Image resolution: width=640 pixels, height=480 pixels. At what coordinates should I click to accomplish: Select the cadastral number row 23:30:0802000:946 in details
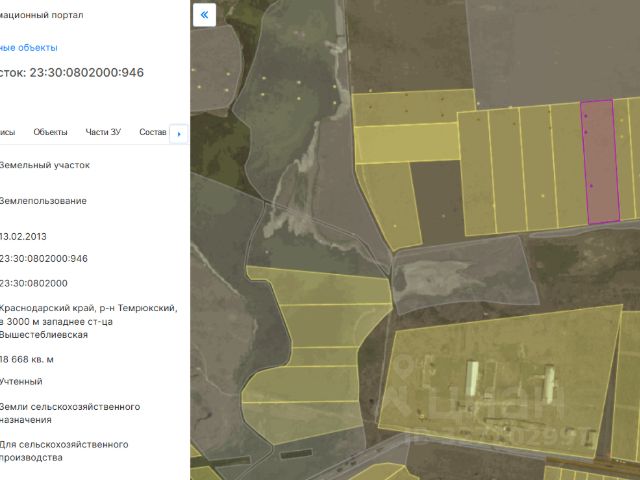click(x=44, y=258)
